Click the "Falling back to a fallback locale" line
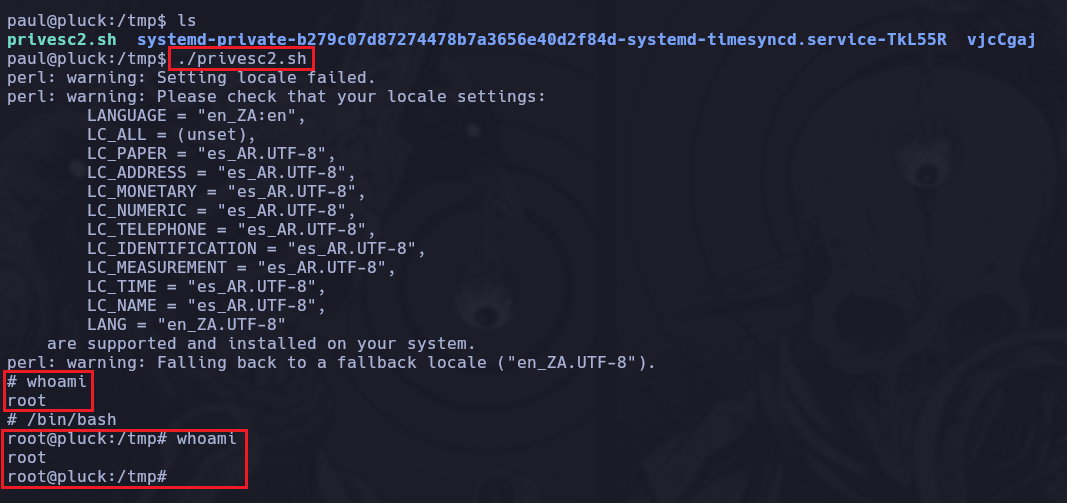This screenshot has height=503, width=1067. (x=331, y=362)
